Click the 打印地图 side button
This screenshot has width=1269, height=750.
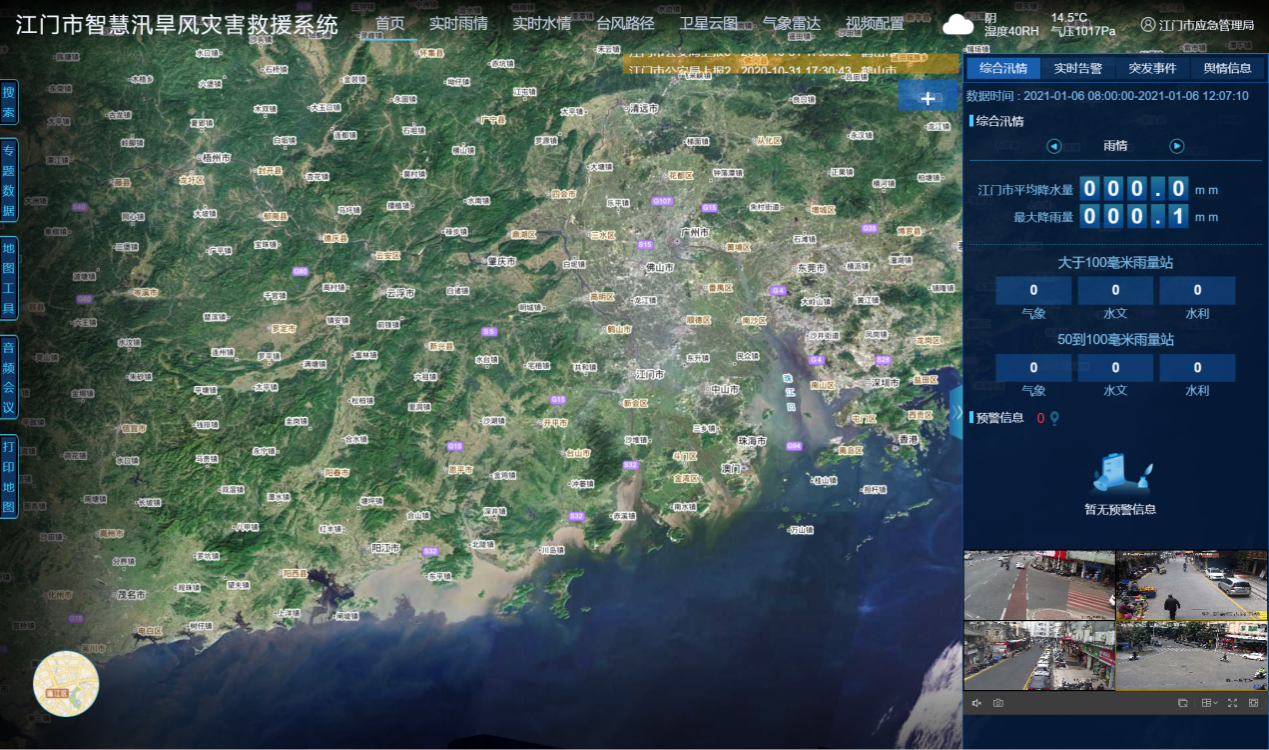tap(8, 475)
